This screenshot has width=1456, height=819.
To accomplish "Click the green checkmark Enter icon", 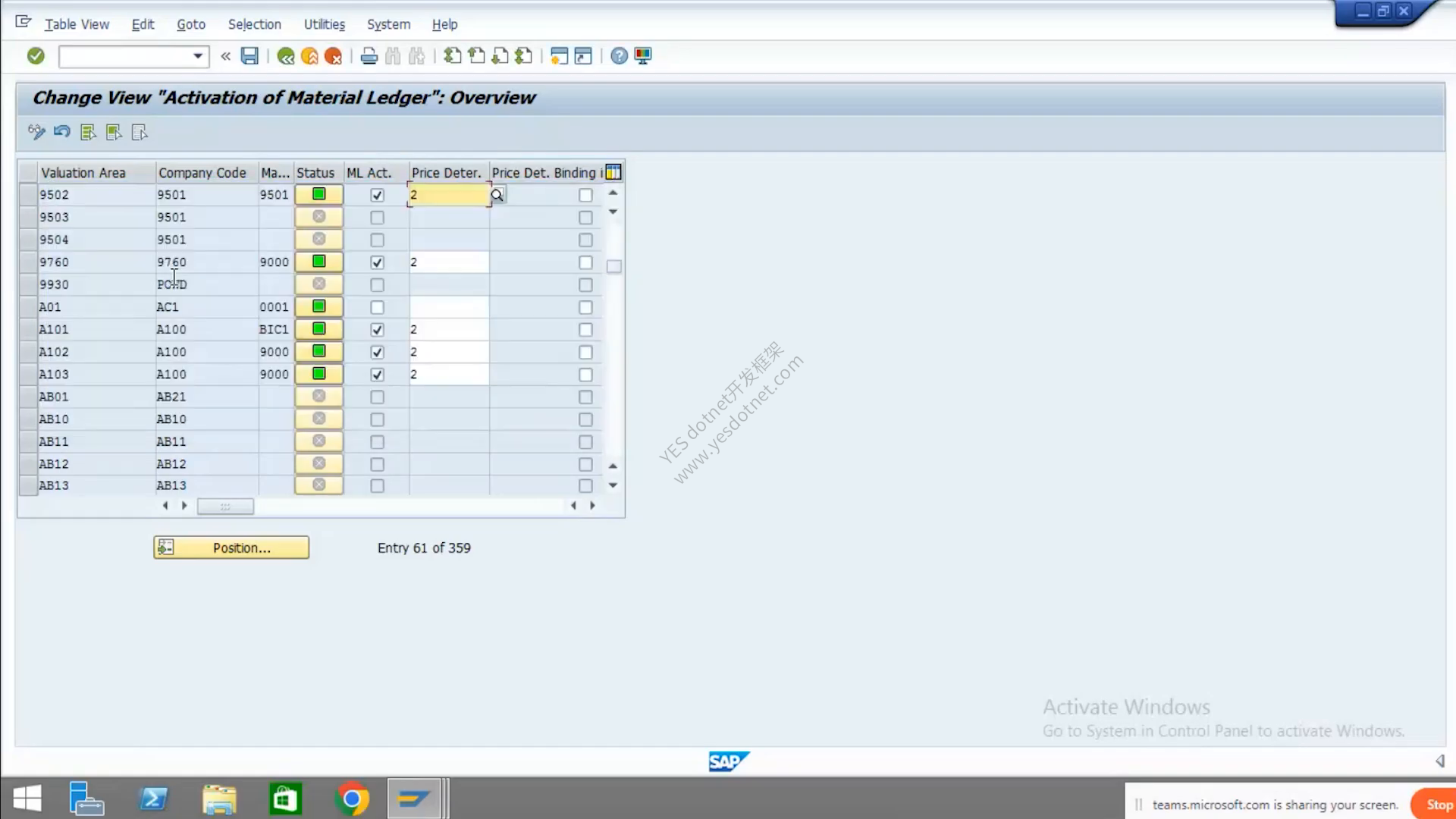I will click(x=36, y=56).
